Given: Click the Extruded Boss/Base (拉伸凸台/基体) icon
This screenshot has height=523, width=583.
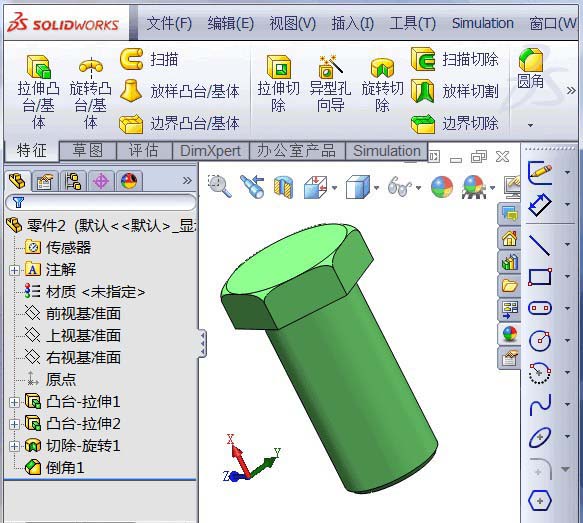Looking at the screenshot, I should click(38, 67).
